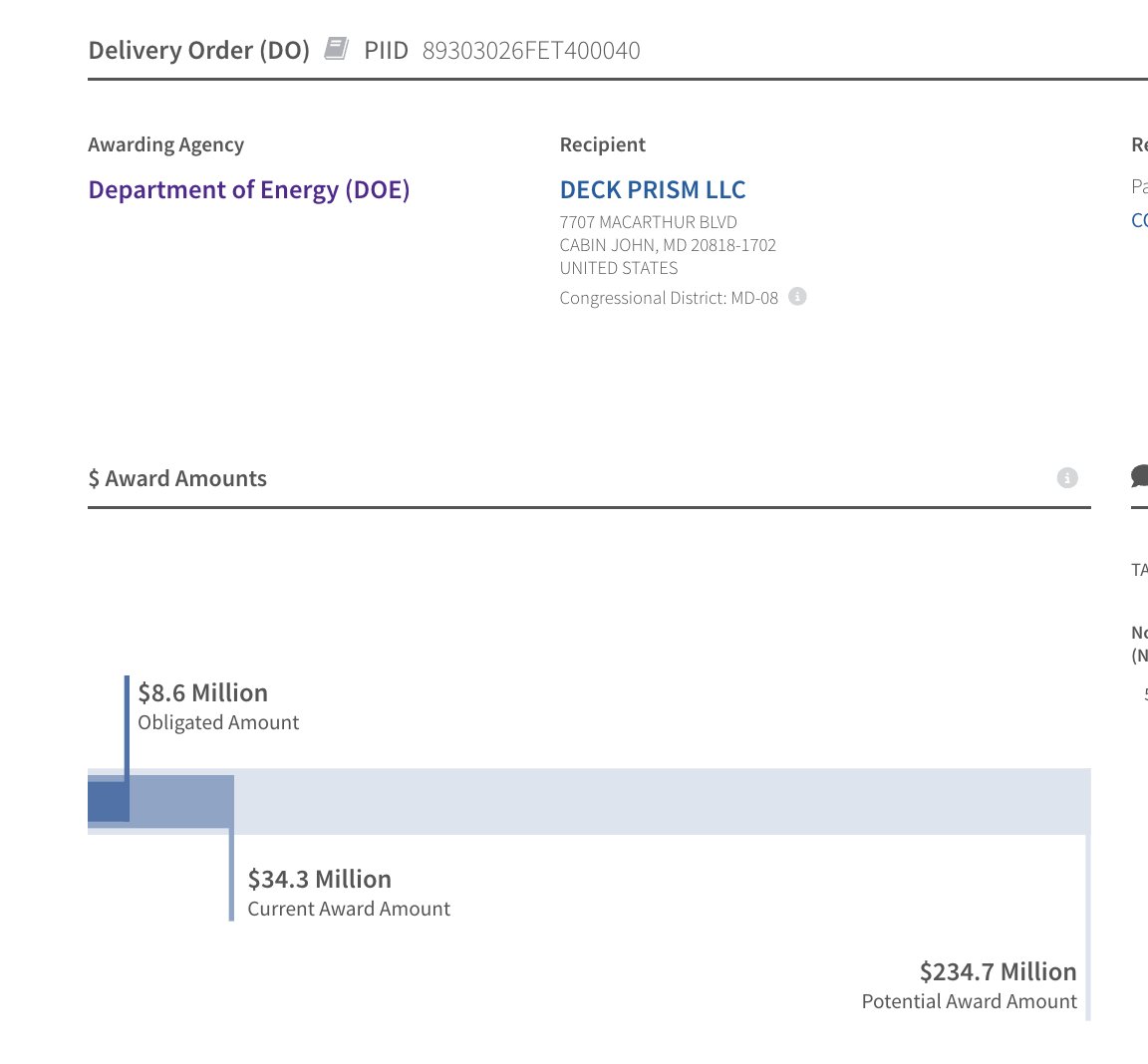The width and height of the screenshot is (1148, 1064).
Task: Open the Award Amounts info tooltip icon
Action: [x=1067, y=478]
